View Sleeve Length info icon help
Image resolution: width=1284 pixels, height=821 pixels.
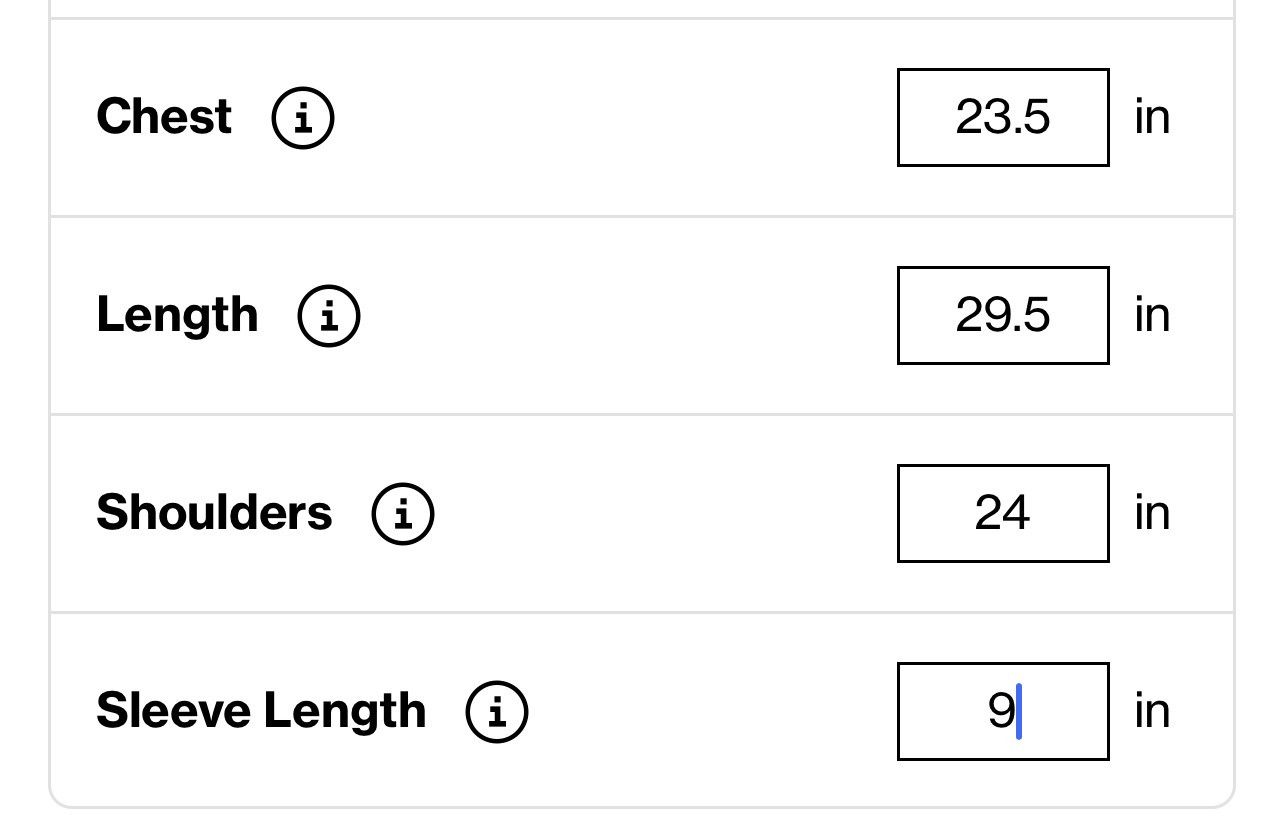point(497,711)
